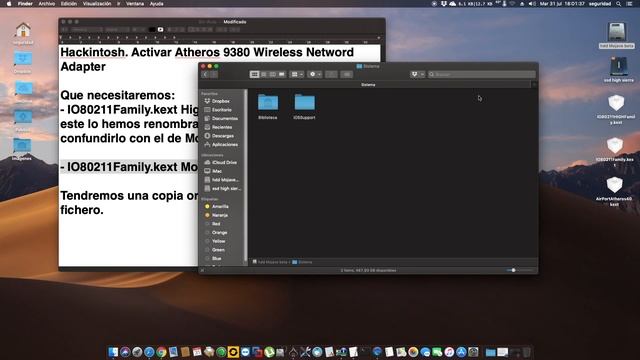Click hdd Mojave beta in path bar
This screenshot has width=640, height=360.
[x=270, y=262]
